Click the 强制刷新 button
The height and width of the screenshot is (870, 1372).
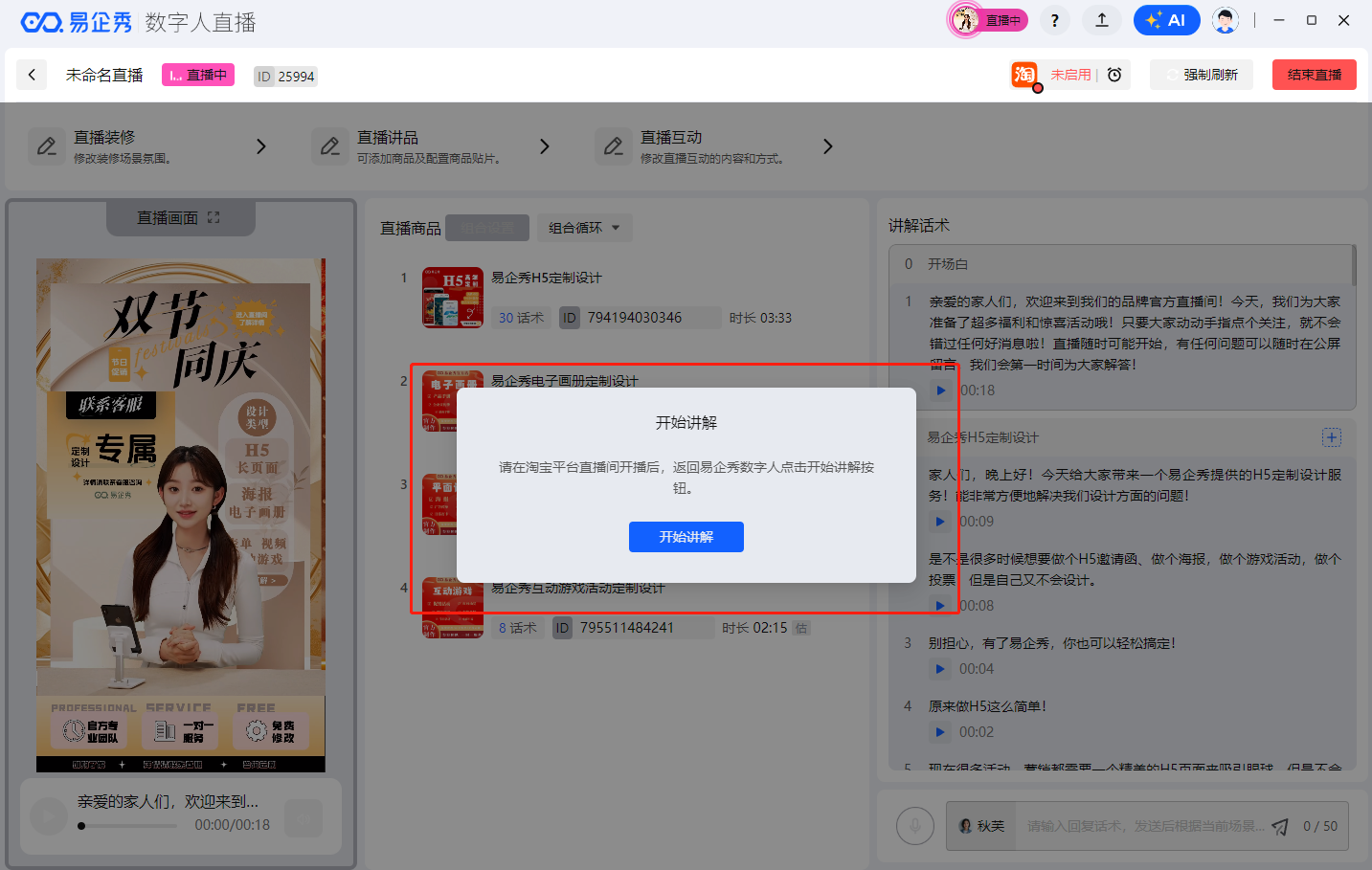tap(1202, 75)
